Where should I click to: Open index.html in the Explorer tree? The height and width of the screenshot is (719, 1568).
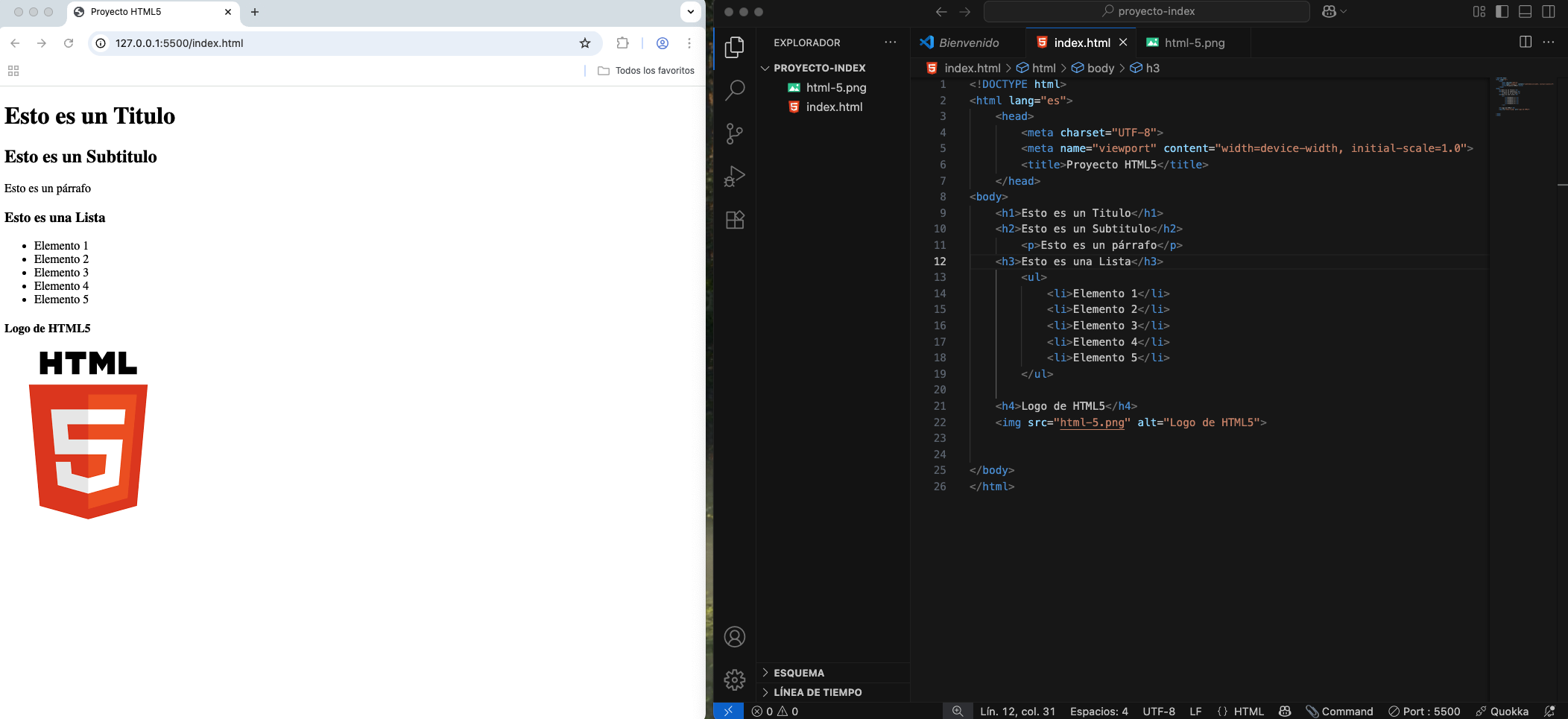(833, 107)
